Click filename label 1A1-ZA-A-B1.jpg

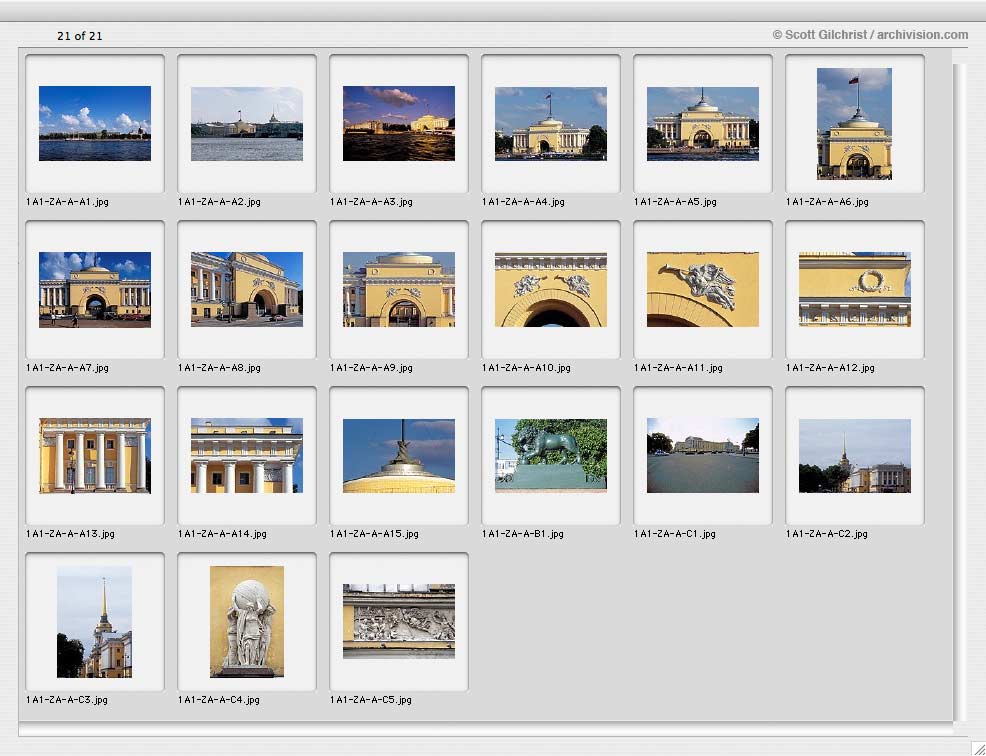523,534
